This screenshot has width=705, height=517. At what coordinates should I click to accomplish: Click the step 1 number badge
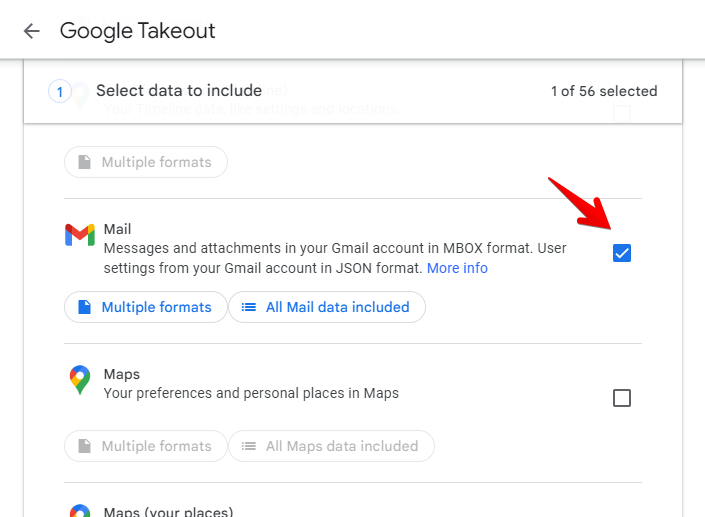pyautogui.click(x=59, y=92)
